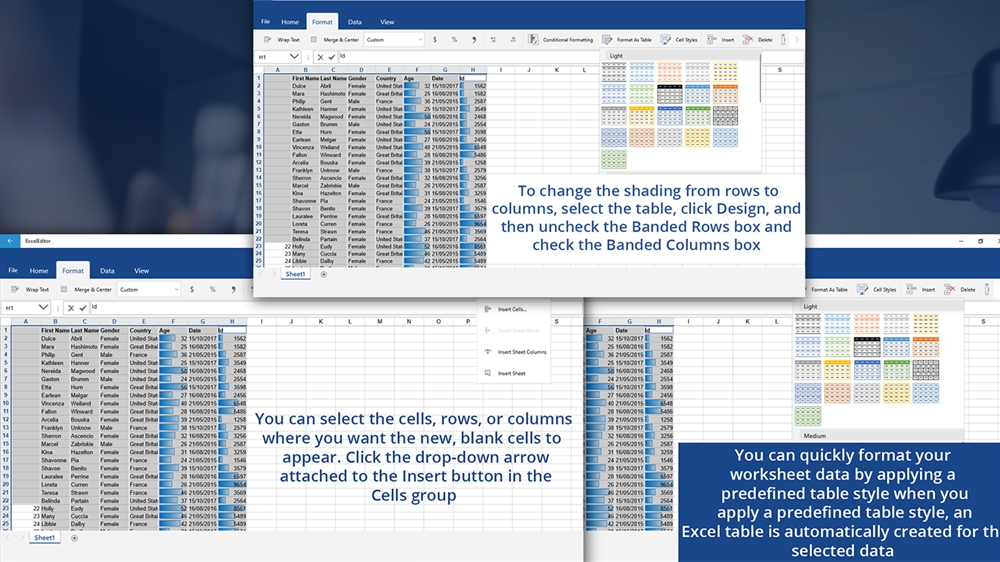Apply currency $ format in bottom-left window
This screenshot has height=562, width=1000.
192,290
